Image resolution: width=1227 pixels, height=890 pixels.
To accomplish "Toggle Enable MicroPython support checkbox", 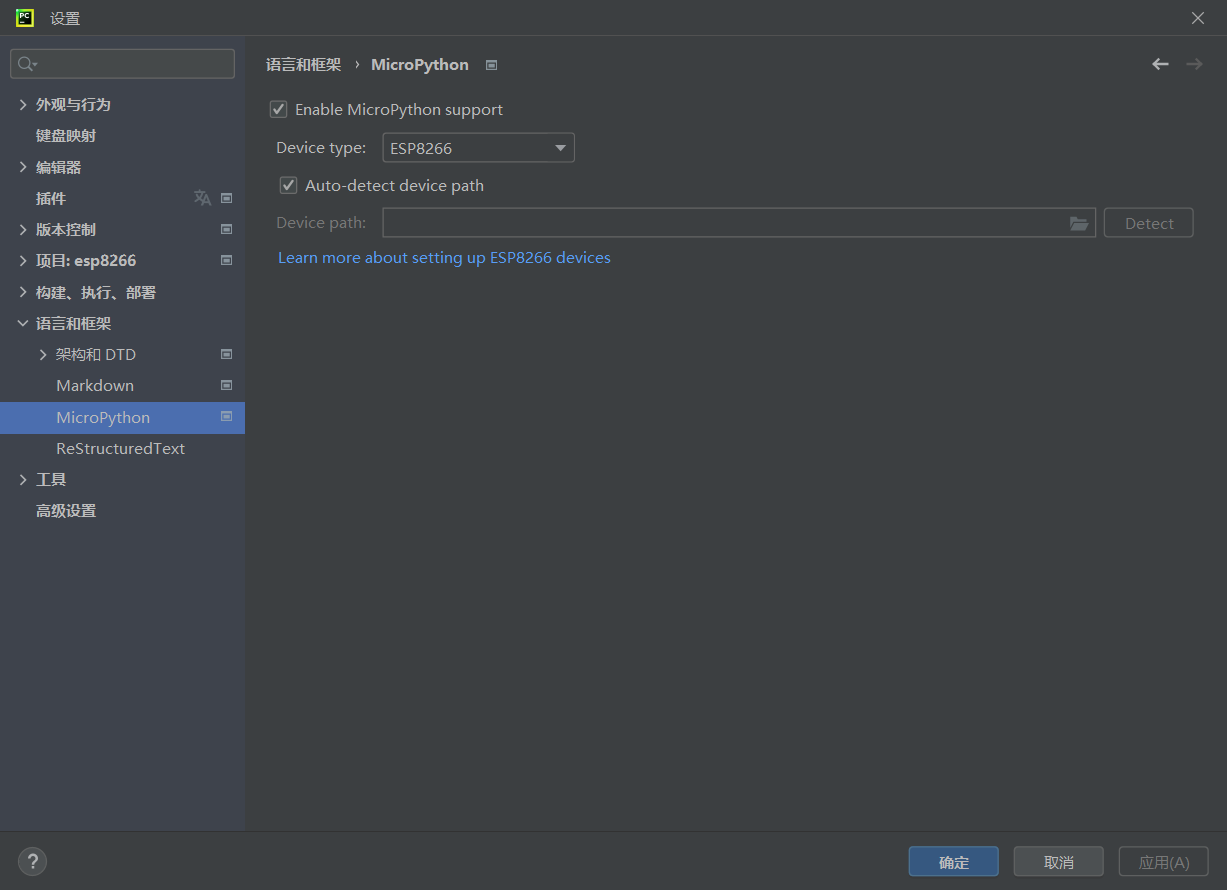I will tap(279, 109).
